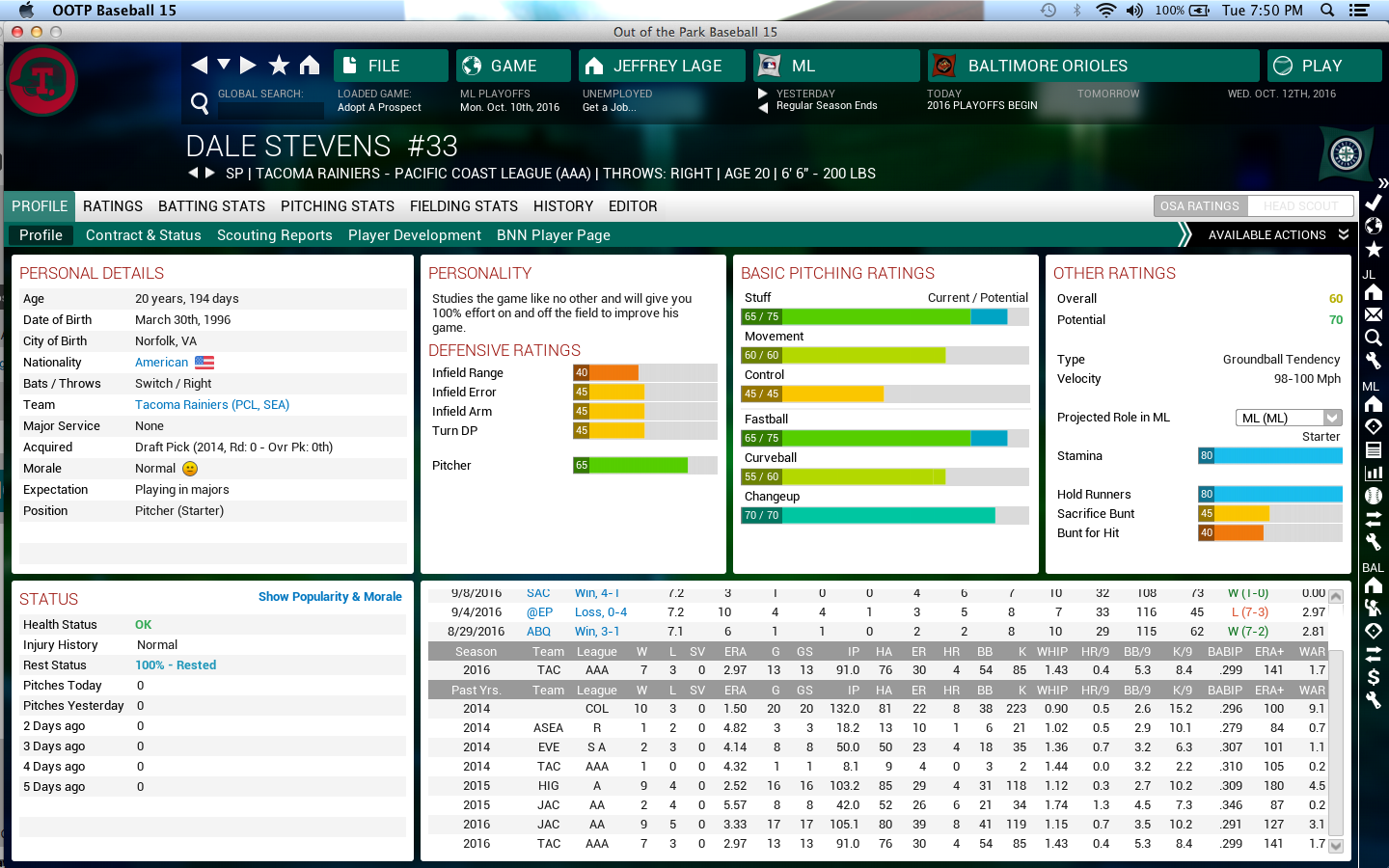Click Show Popularity & Morale link
The image size is (1389, 868).
tap(330, 597)
